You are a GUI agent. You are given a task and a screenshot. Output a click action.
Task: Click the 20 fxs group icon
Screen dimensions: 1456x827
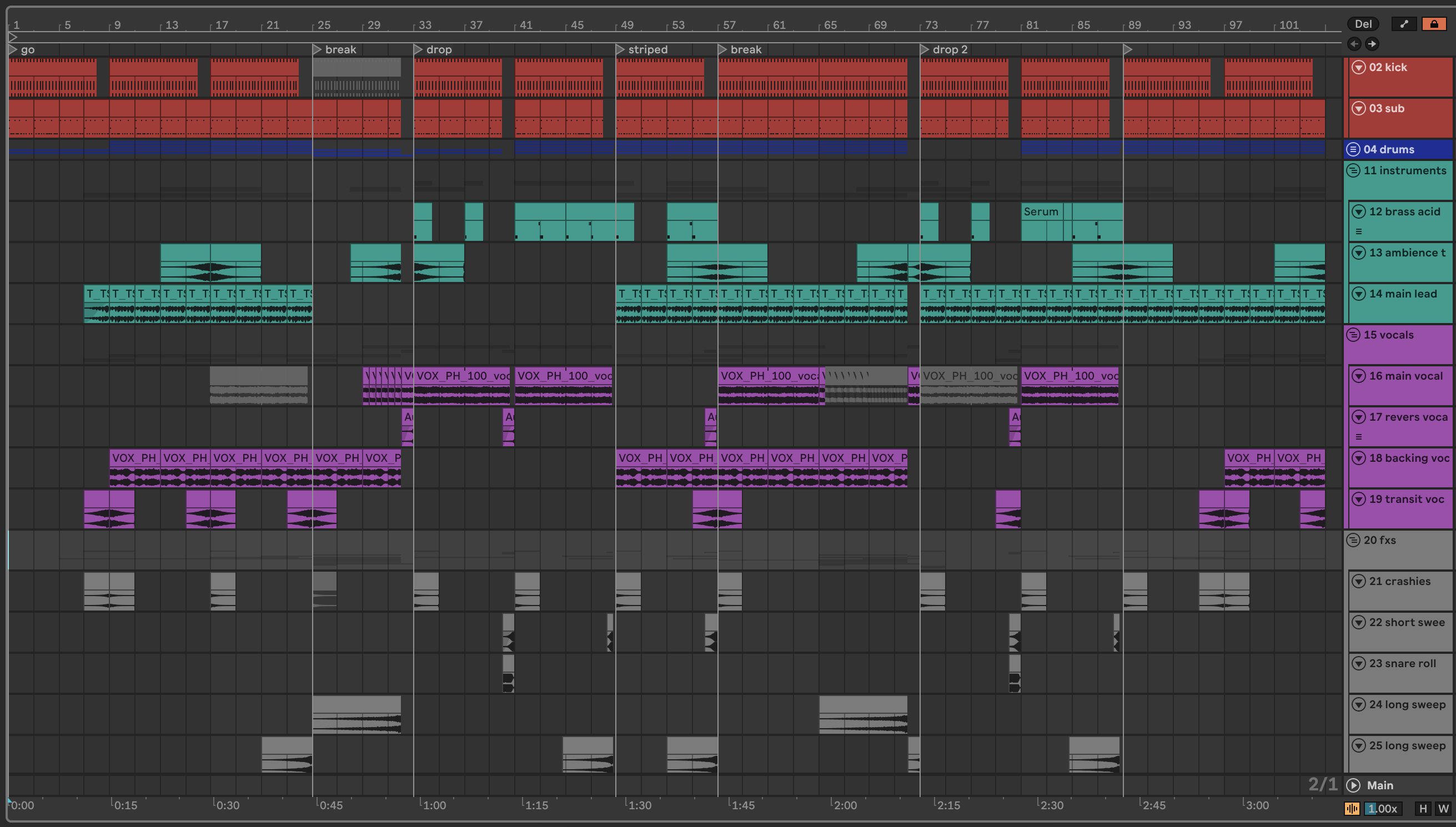point(1353,540)
